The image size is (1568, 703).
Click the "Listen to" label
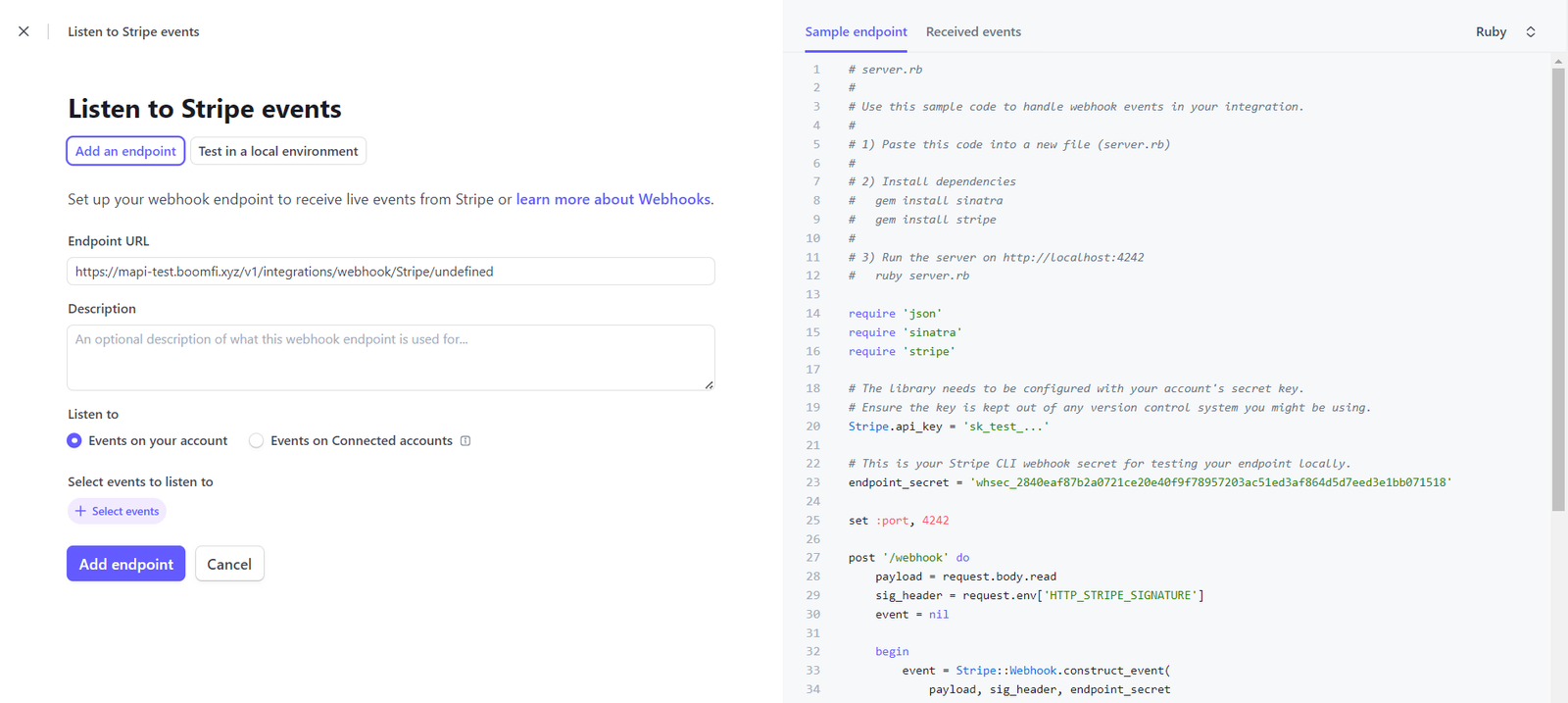pyautogui.click(x=93, y=415)
